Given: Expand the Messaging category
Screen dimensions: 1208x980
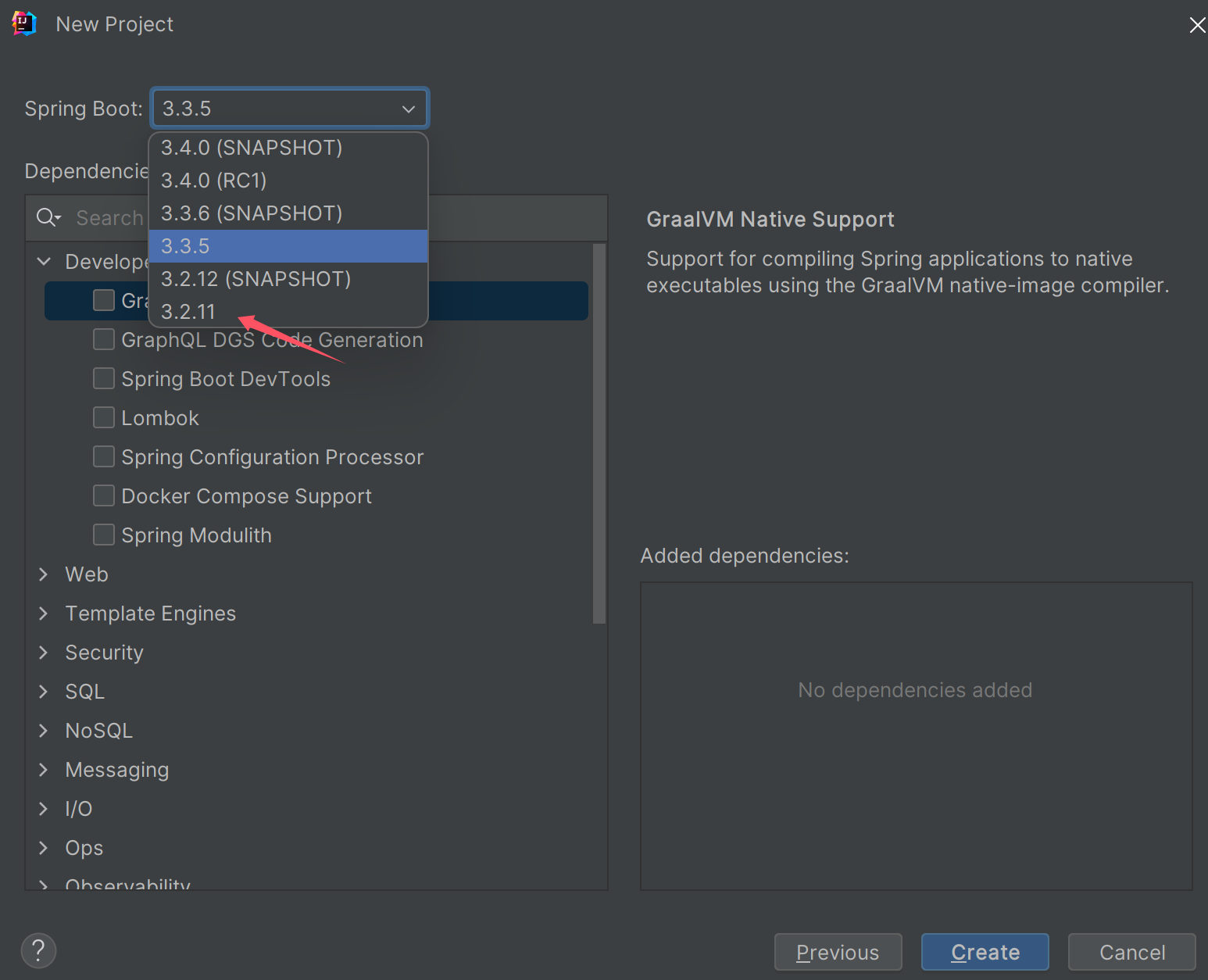Looking at the screenshot, I should pos(44,770).
